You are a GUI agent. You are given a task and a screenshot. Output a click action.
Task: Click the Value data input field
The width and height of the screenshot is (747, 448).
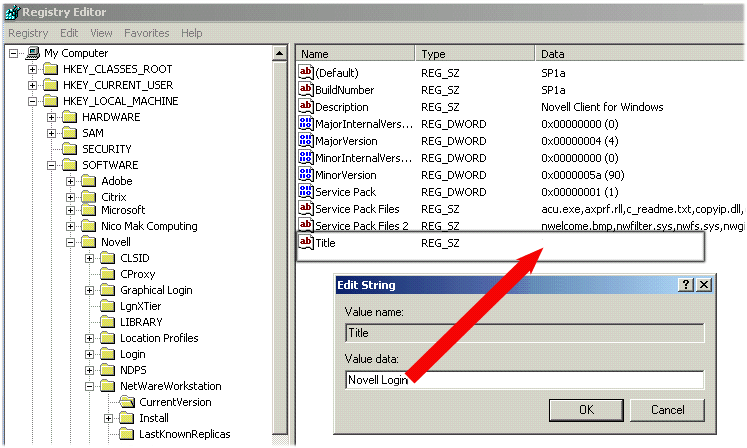coord(525,380)
